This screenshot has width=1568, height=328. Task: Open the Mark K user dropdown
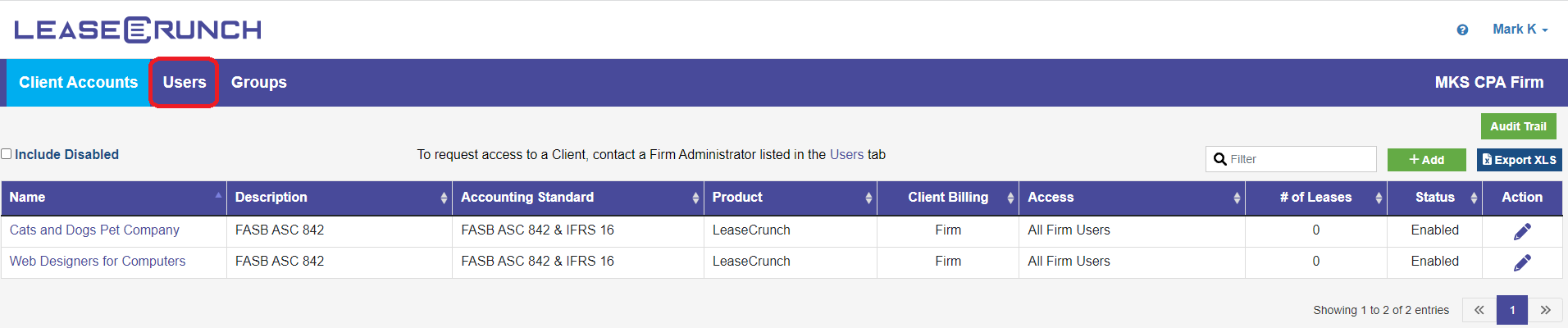(1520, 30)
